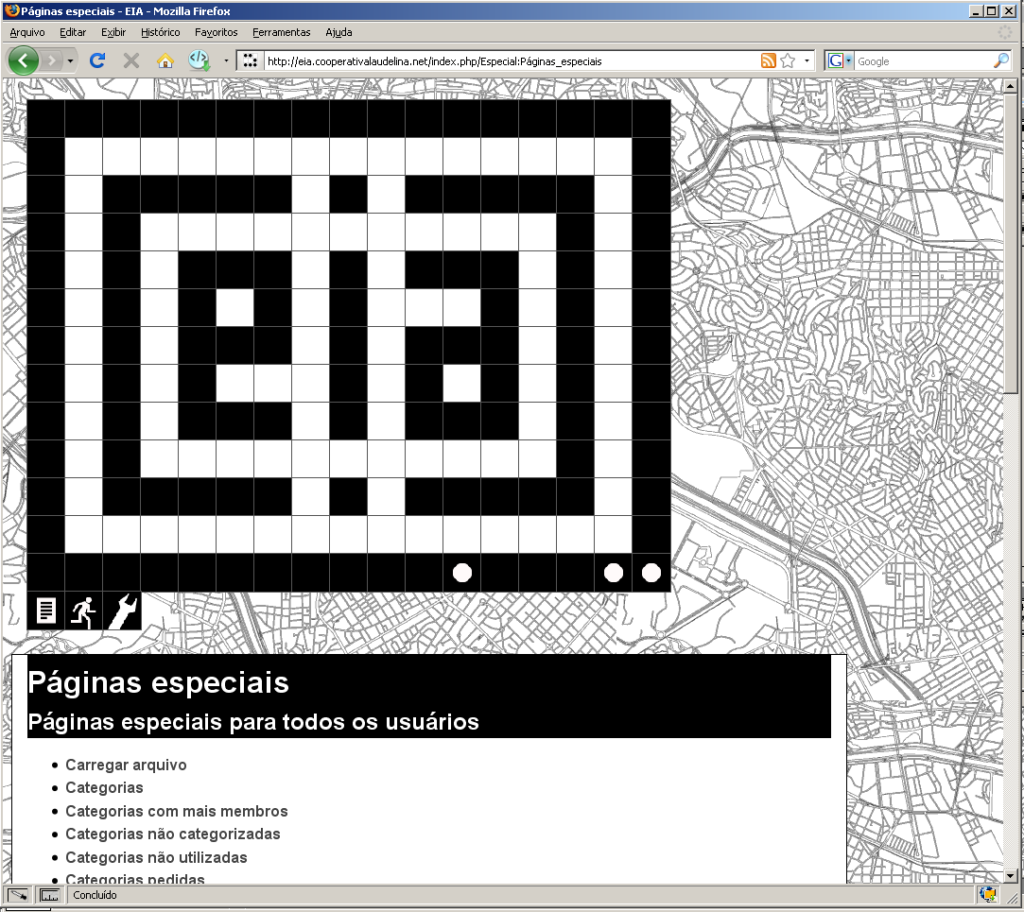Click the grey X stop loading icon
Image resolution: width=1024 pixels, height=912 pixels.
[x=131, y=61]
